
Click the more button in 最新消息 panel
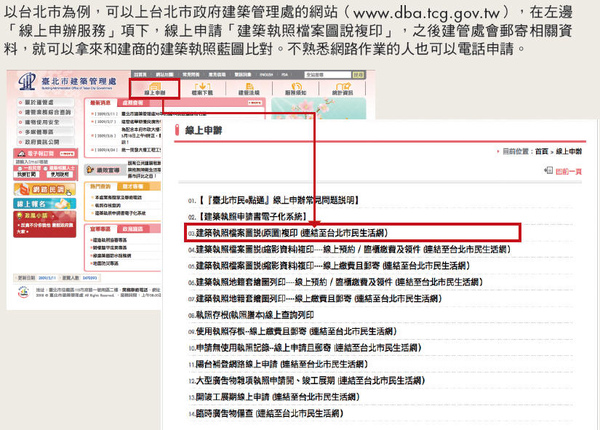point(255,103)
